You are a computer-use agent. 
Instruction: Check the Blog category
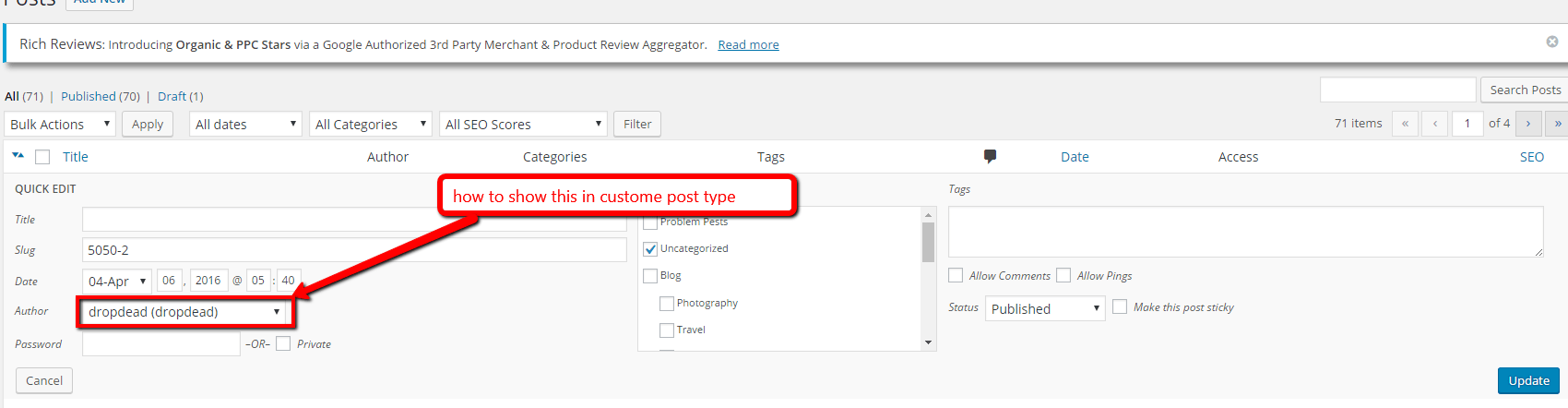pyautogui.click(x=650, y=276)
